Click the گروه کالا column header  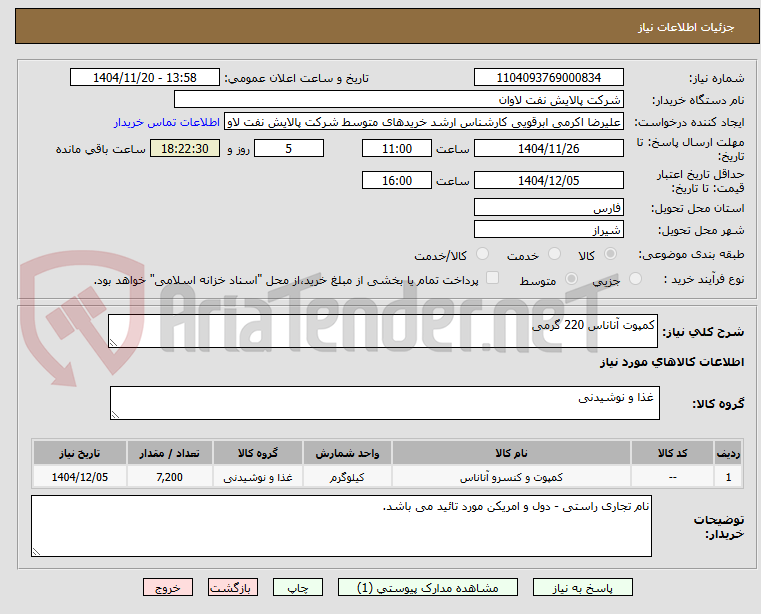click(x=258, y=453)
